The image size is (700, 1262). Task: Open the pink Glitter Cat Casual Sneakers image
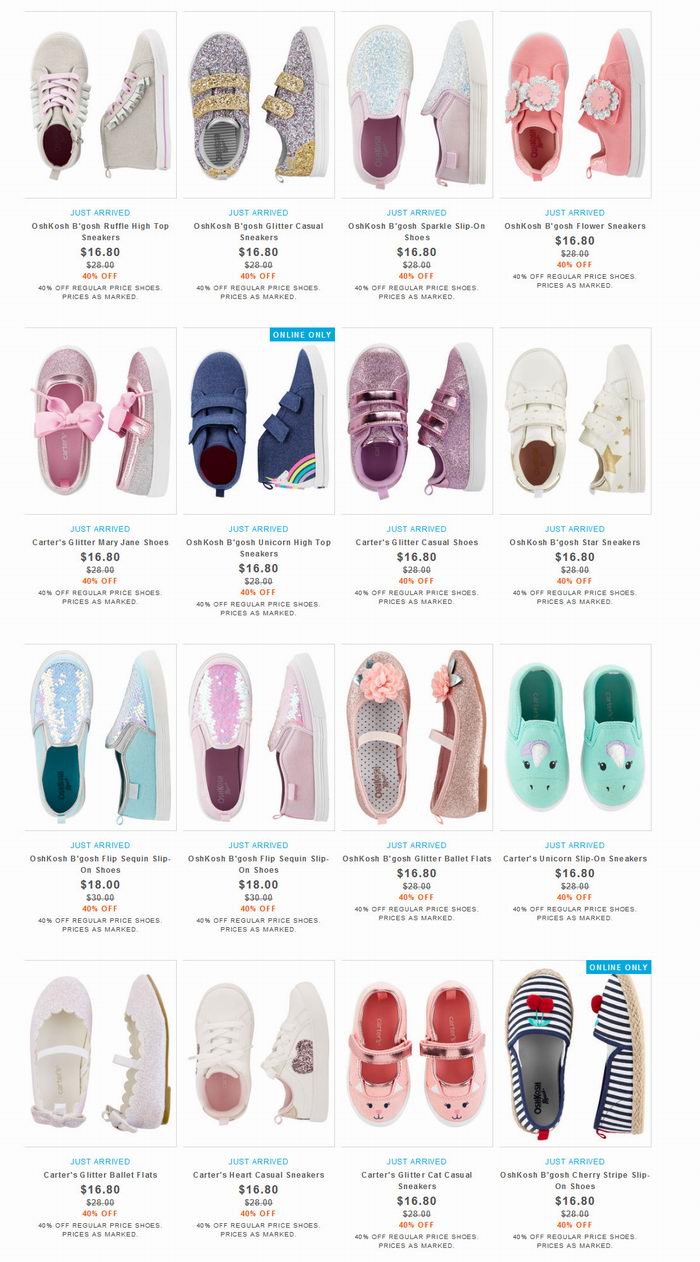[x=416, y=1053]
